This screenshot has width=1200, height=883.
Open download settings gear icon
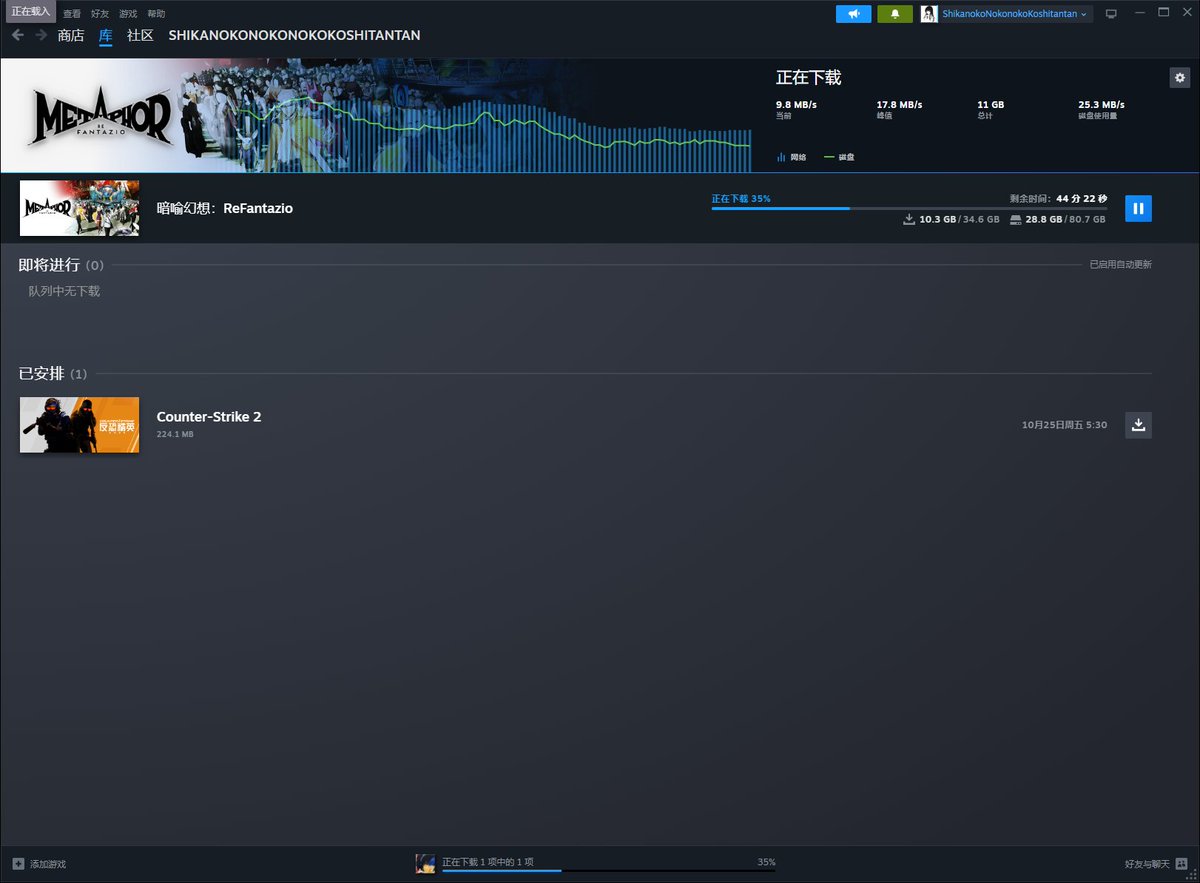1180,78
